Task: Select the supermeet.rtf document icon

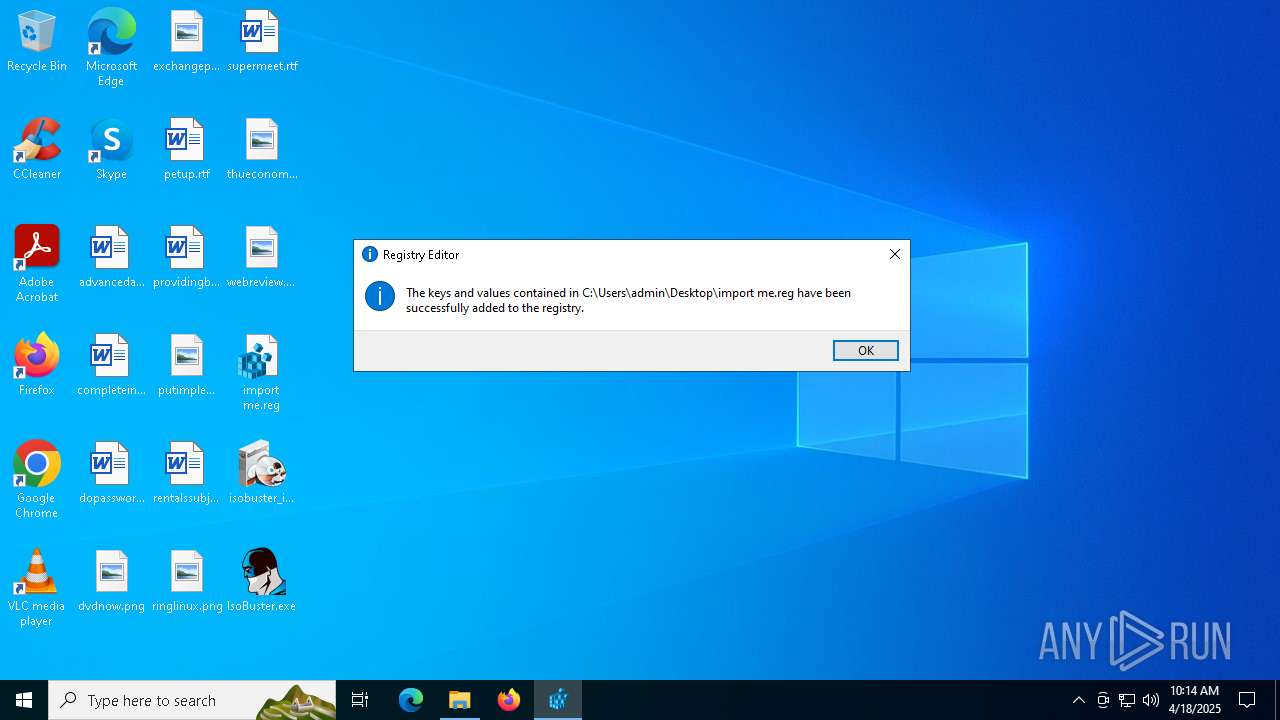Action: point(262,42)
